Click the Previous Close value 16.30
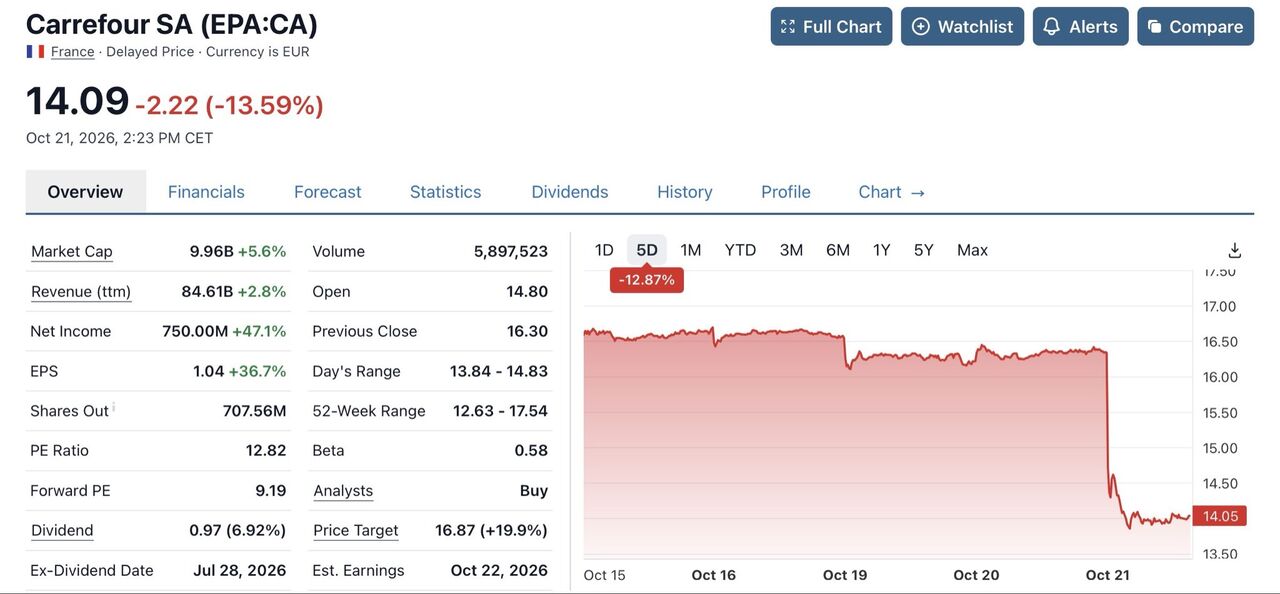 point(527,332)
